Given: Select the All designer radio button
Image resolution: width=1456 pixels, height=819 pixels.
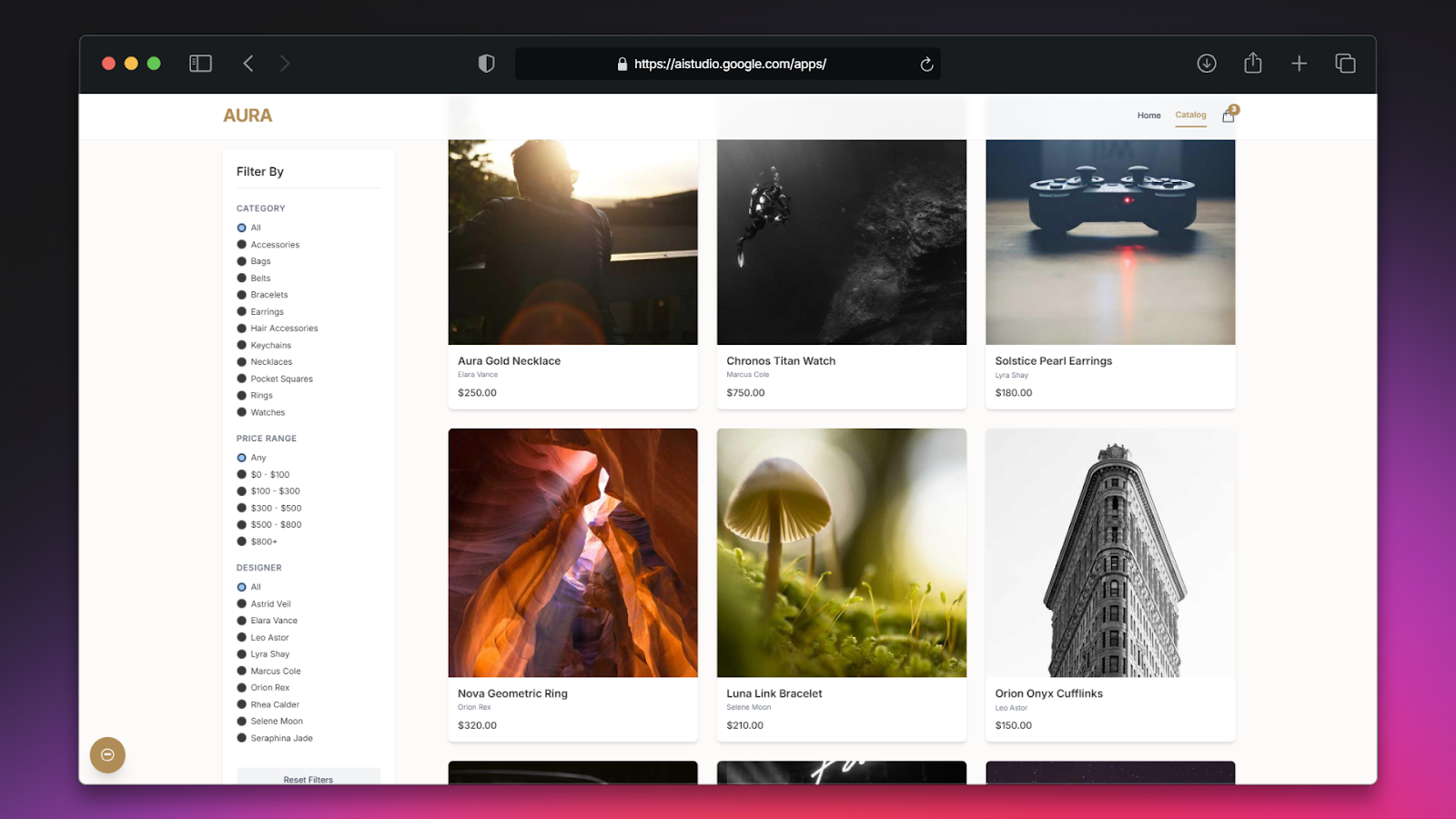Looking at the screenshot, I should pos(242,587).
